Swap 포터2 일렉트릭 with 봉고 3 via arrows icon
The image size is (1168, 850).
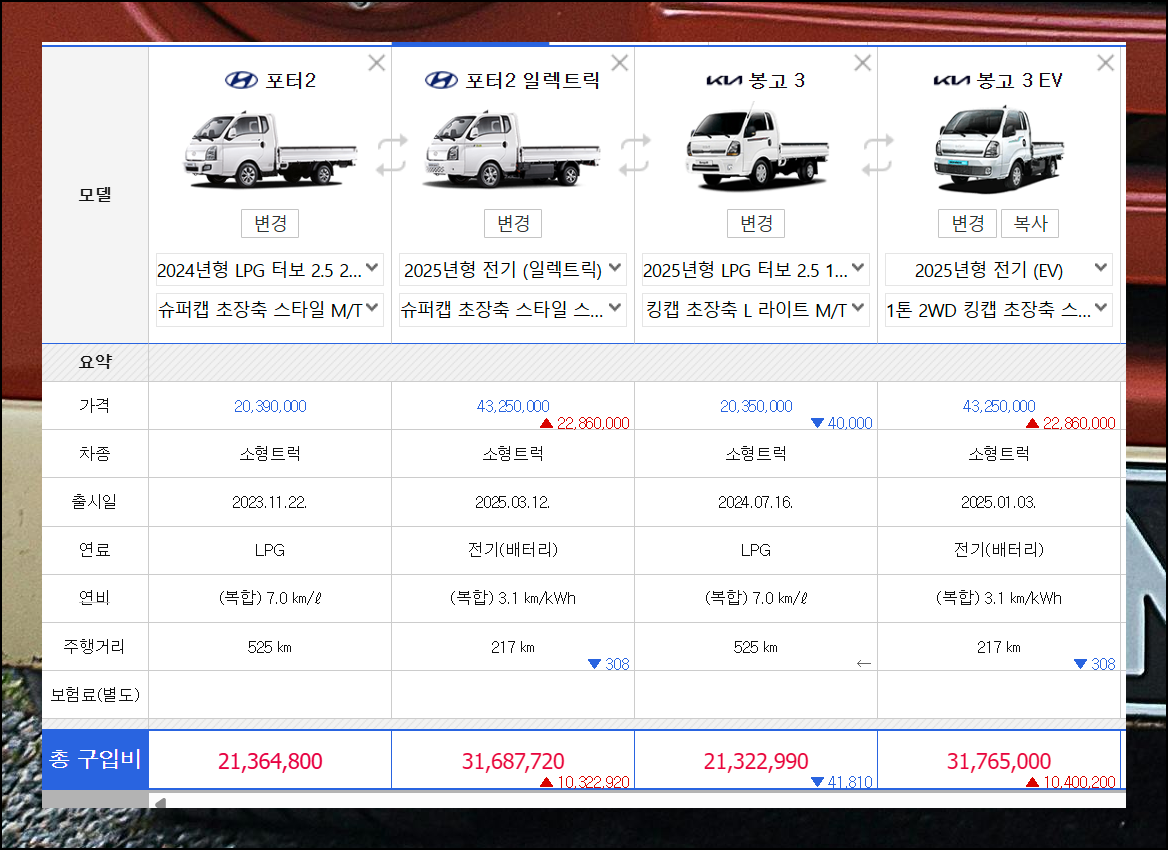(x=635, y=154)
